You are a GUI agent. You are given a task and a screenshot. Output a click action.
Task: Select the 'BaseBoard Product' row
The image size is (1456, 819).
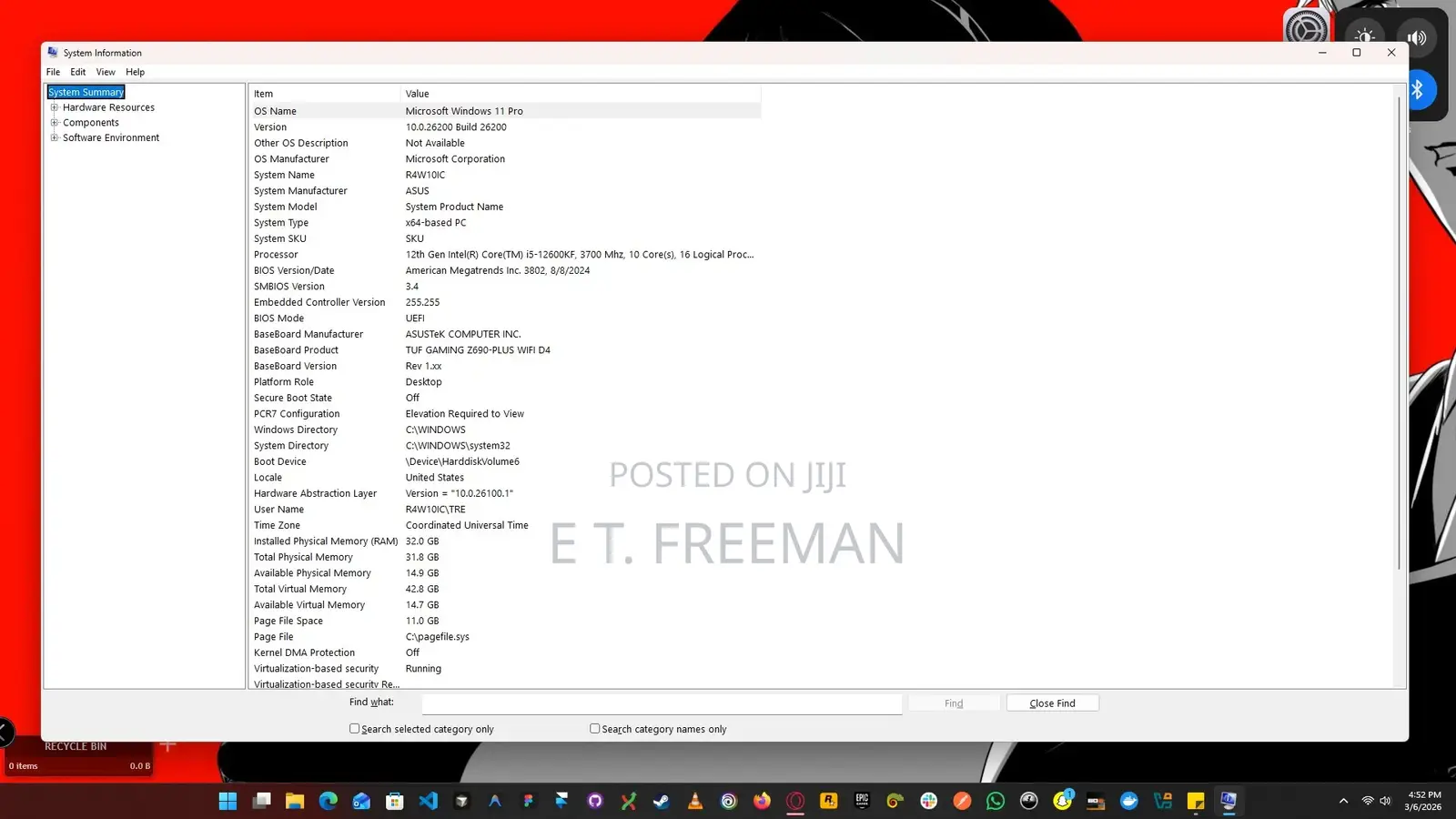click(505, 350)
